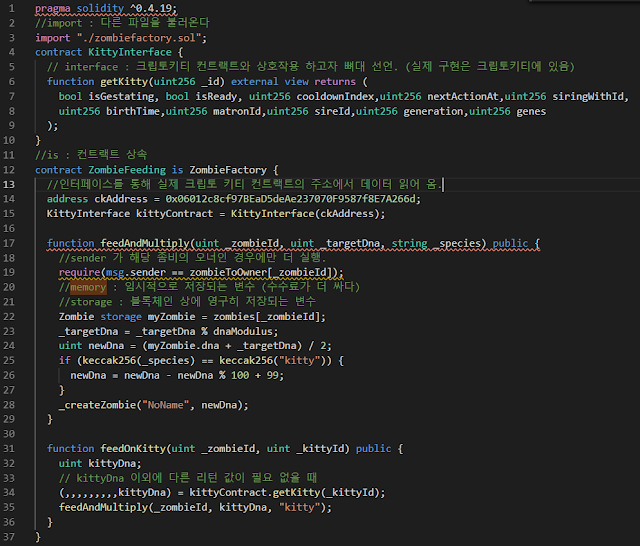Click the "address" type keyword on line 14
Viewport: 640px width, 546px height.
pyautogui.click(x=67, y=199)
